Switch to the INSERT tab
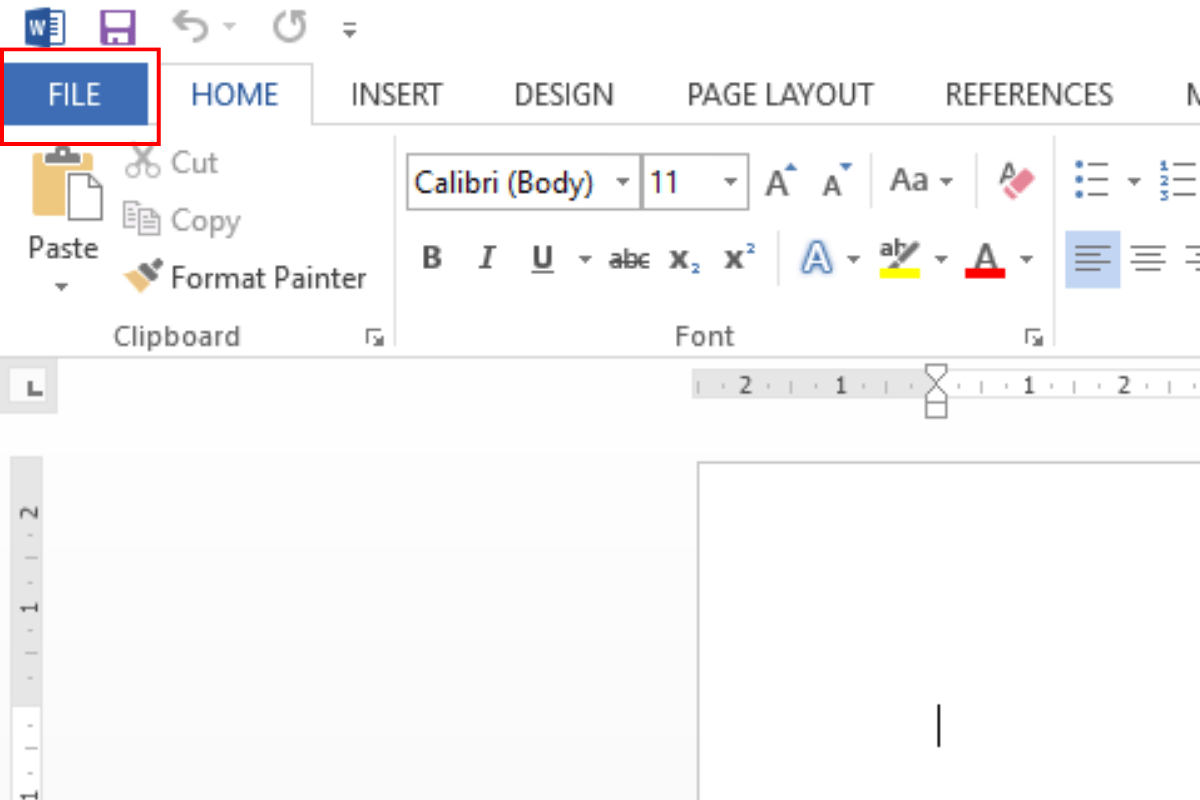The image size is (1200, 800). 396,93
